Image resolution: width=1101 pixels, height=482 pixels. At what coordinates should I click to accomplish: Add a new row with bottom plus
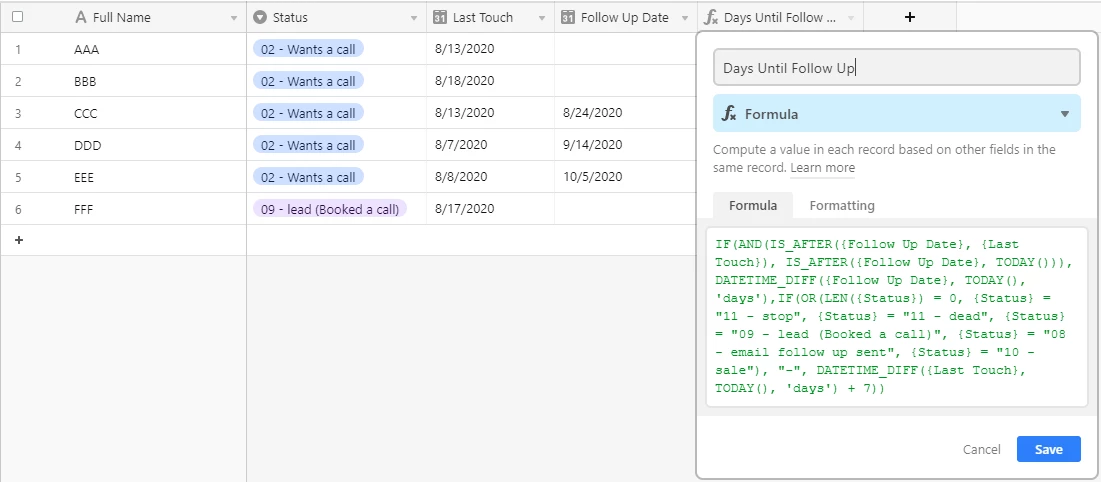18,240
